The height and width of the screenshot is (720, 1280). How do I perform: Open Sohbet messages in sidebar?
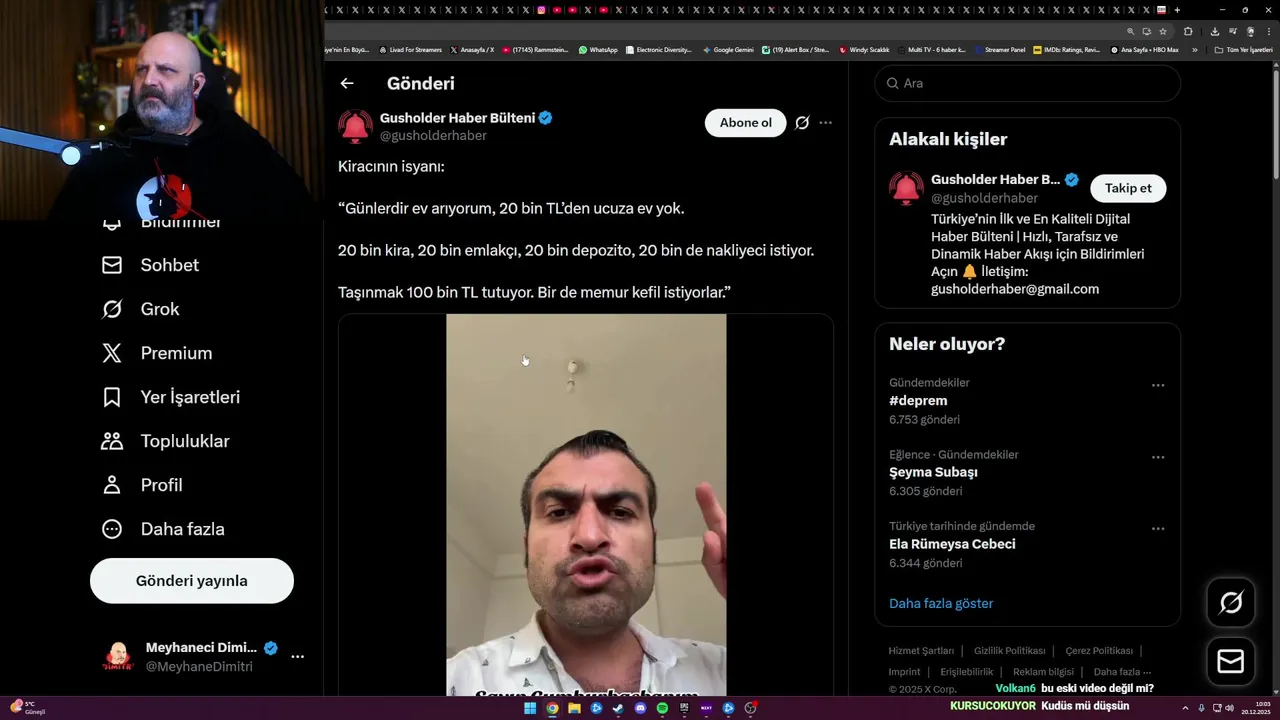tap(150, 265)
